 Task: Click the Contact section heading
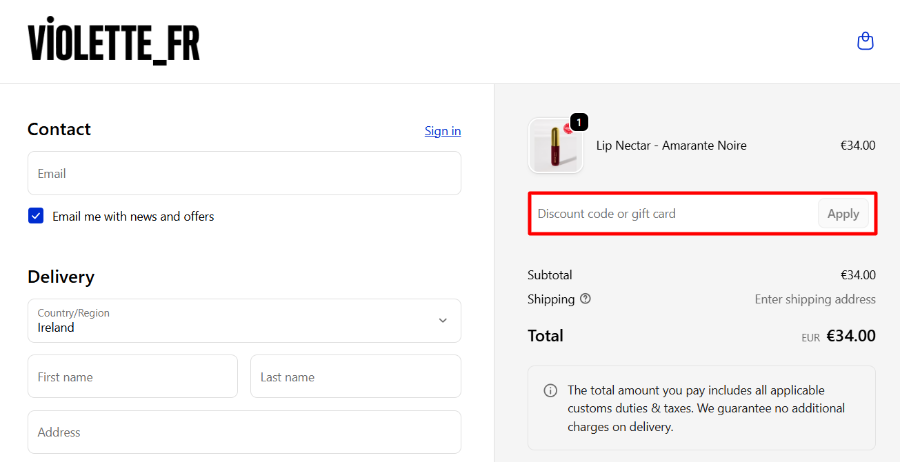[59, 129]
